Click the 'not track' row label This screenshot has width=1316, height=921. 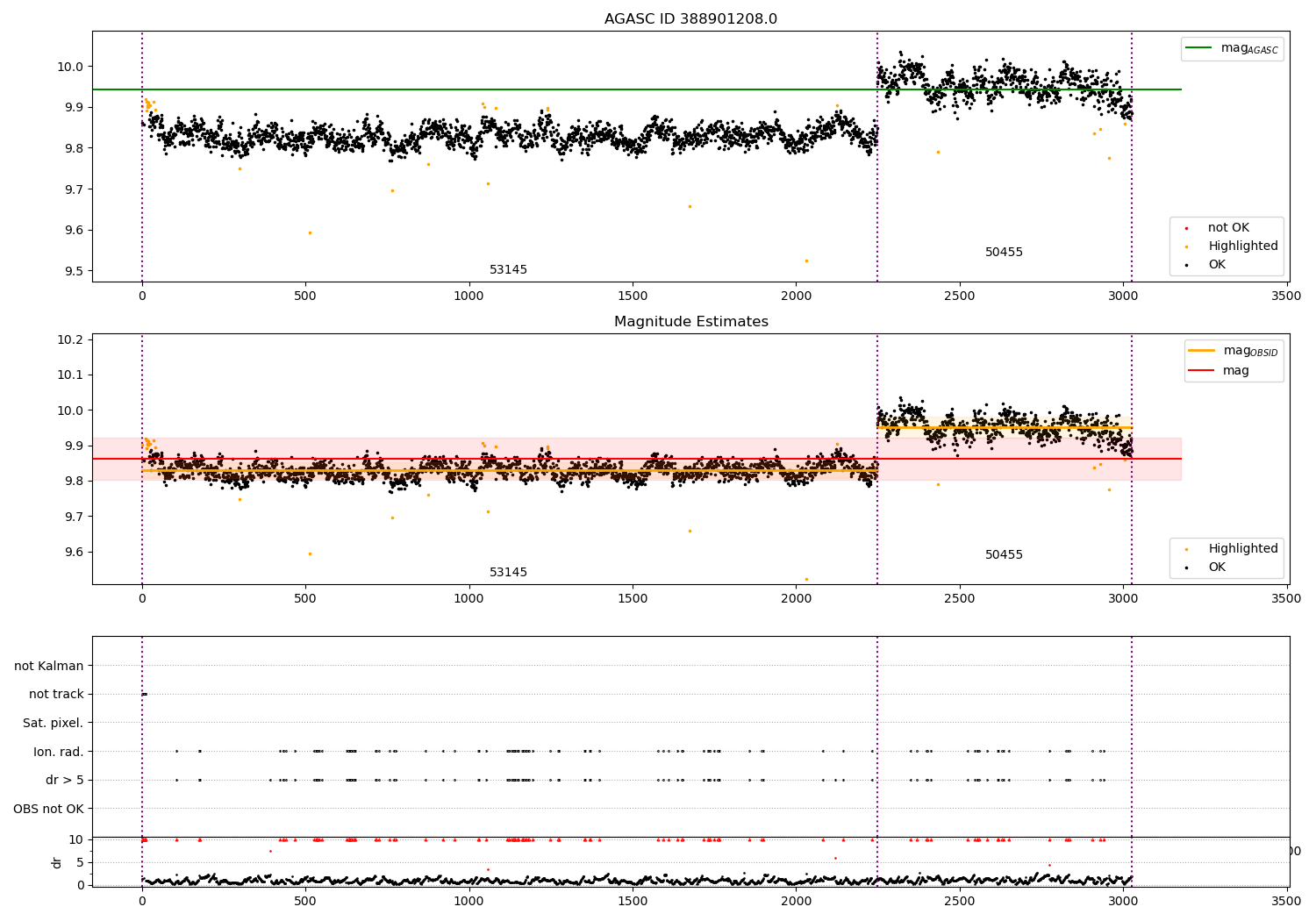tap(56, 695)
